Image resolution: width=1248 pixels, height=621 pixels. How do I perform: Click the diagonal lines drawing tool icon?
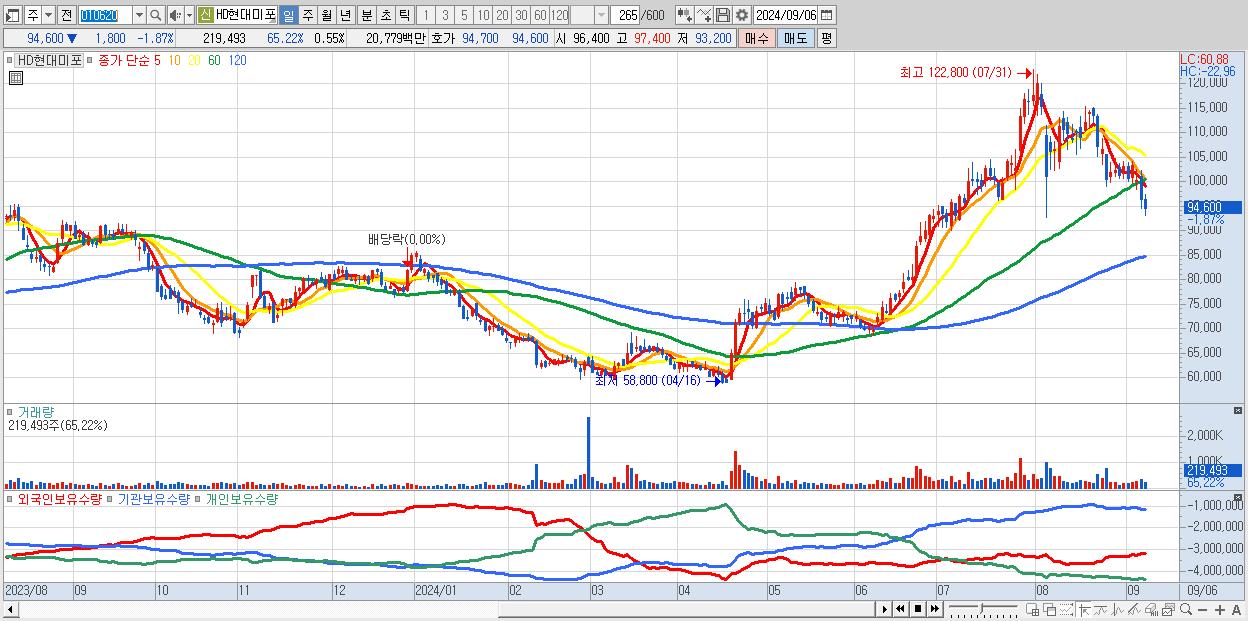1134,609
